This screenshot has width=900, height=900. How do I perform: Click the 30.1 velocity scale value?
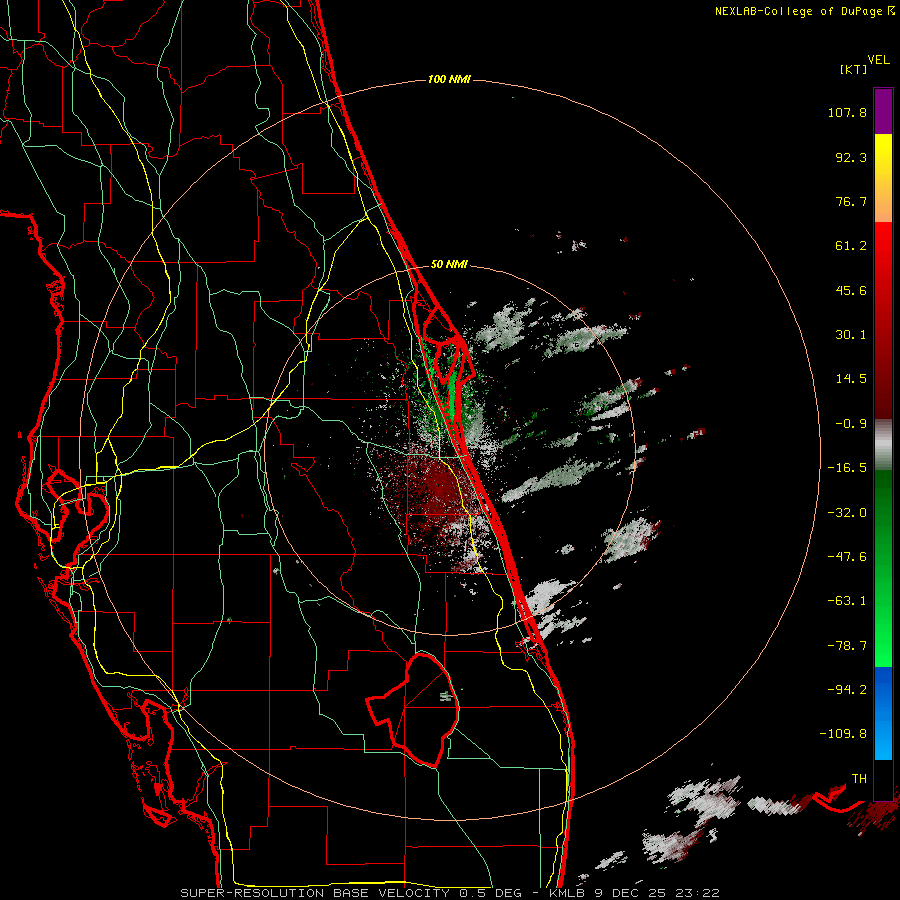tap(851, 335)
